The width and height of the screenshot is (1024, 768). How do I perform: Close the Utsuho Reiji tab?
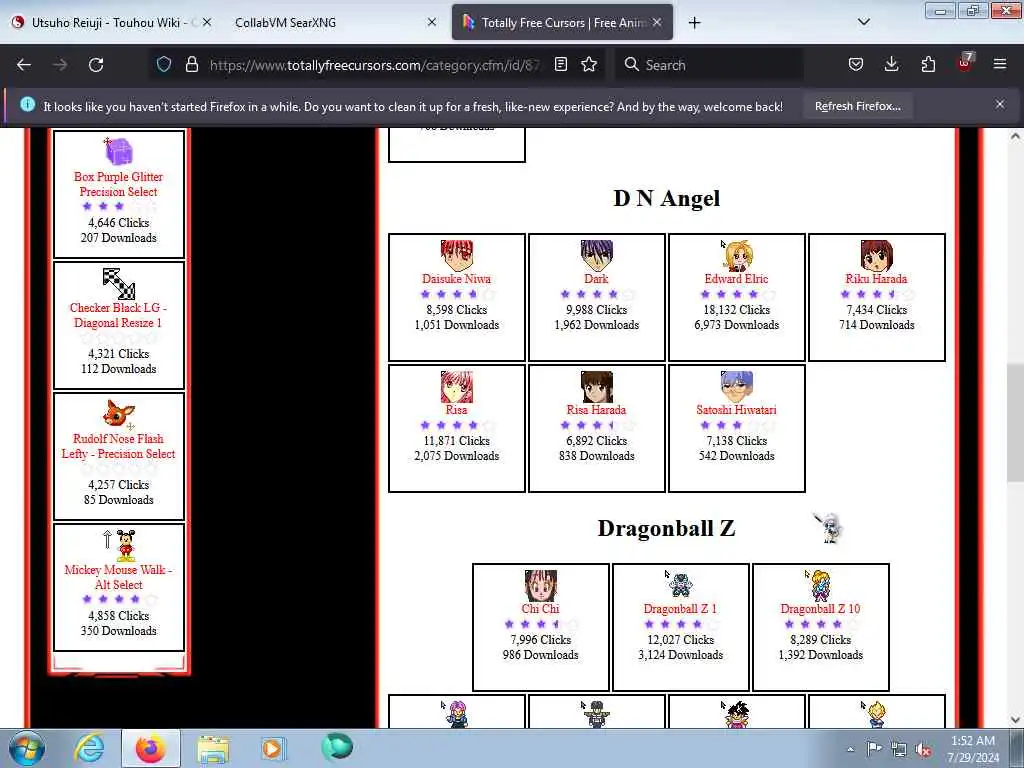point(206,22)
